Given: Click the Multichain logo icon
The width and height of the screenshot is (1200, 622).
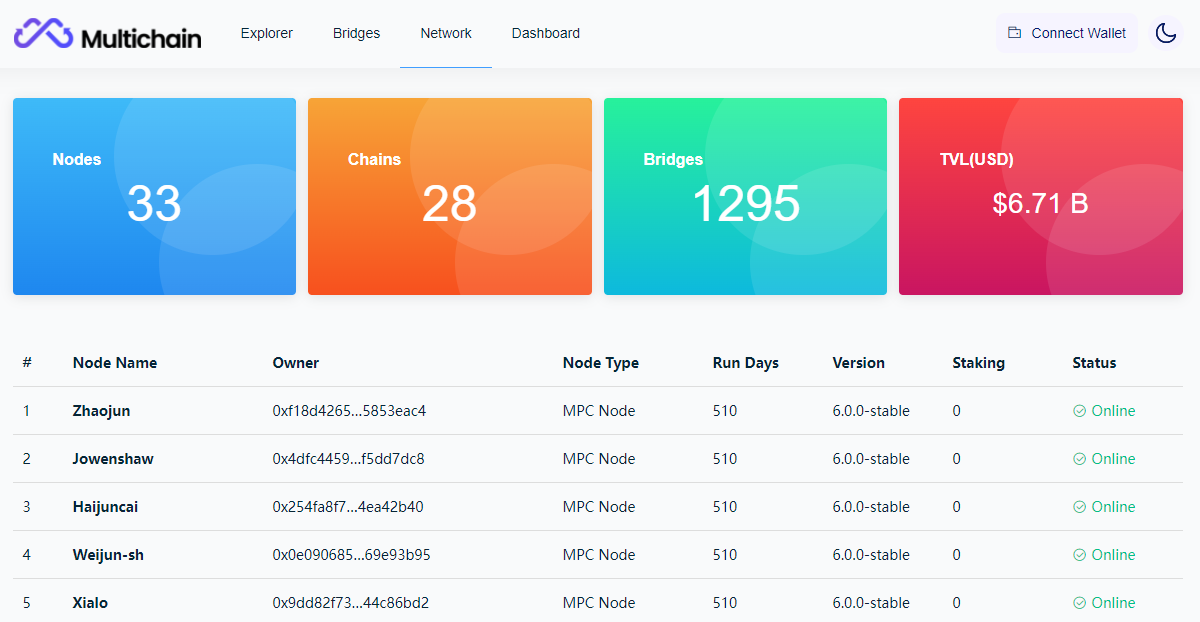Looking at the screenshot, I should [x=43, y=34].
